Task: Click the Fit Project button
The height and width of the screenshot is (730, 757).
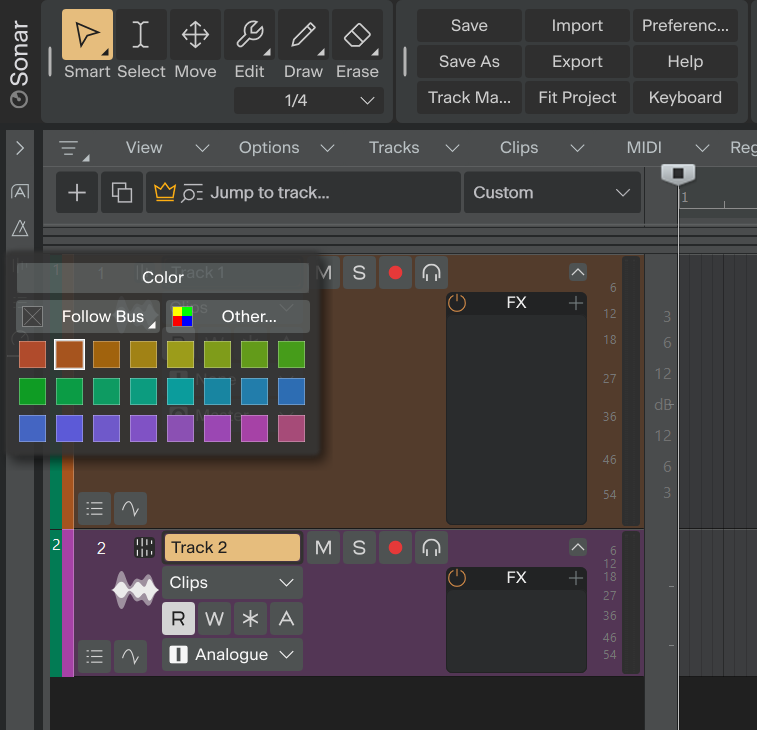Action: [x=577, y=98]
